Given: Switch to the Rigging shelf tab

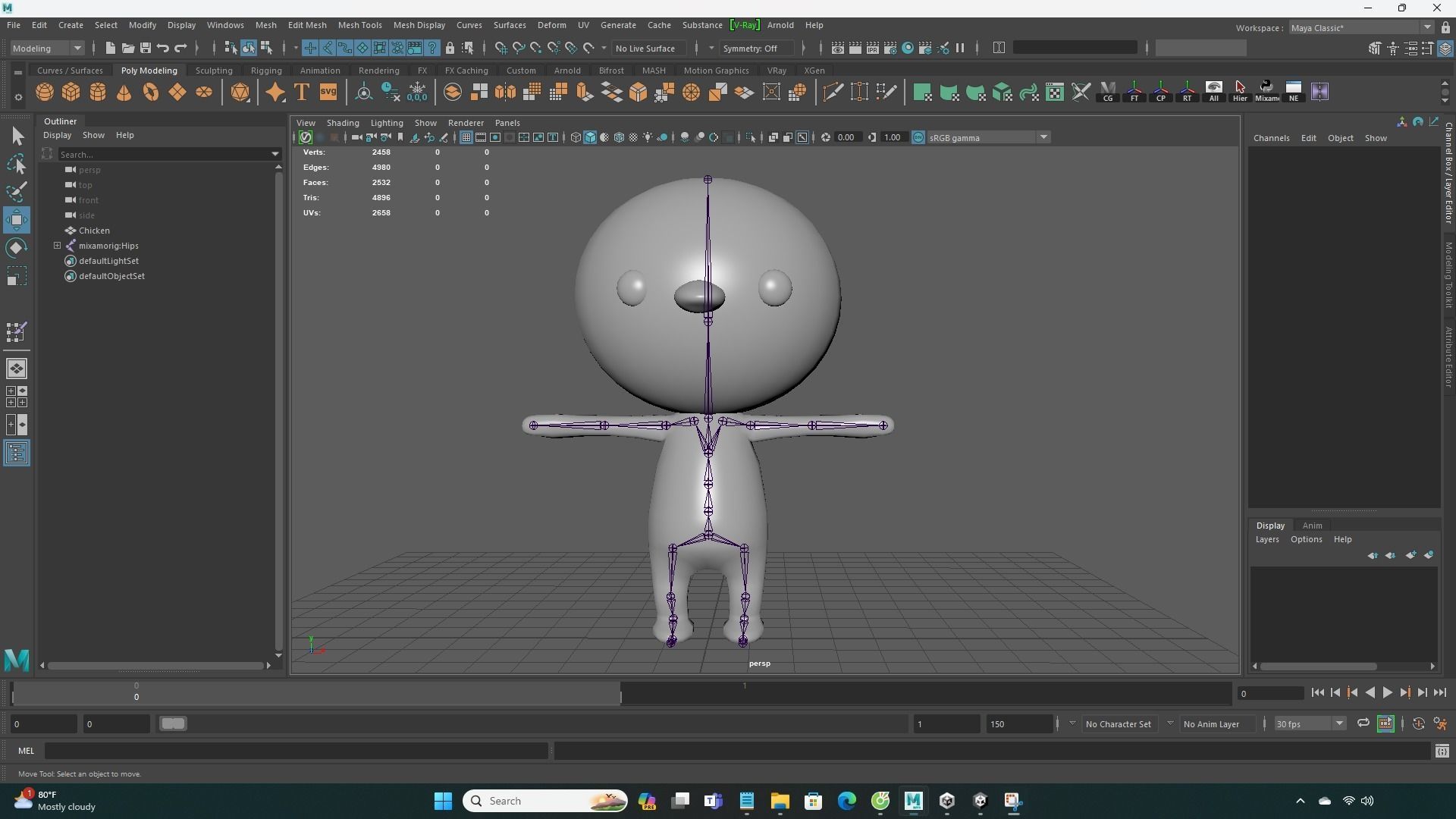Looking at the screenshot, I should (x=266, y=71).
